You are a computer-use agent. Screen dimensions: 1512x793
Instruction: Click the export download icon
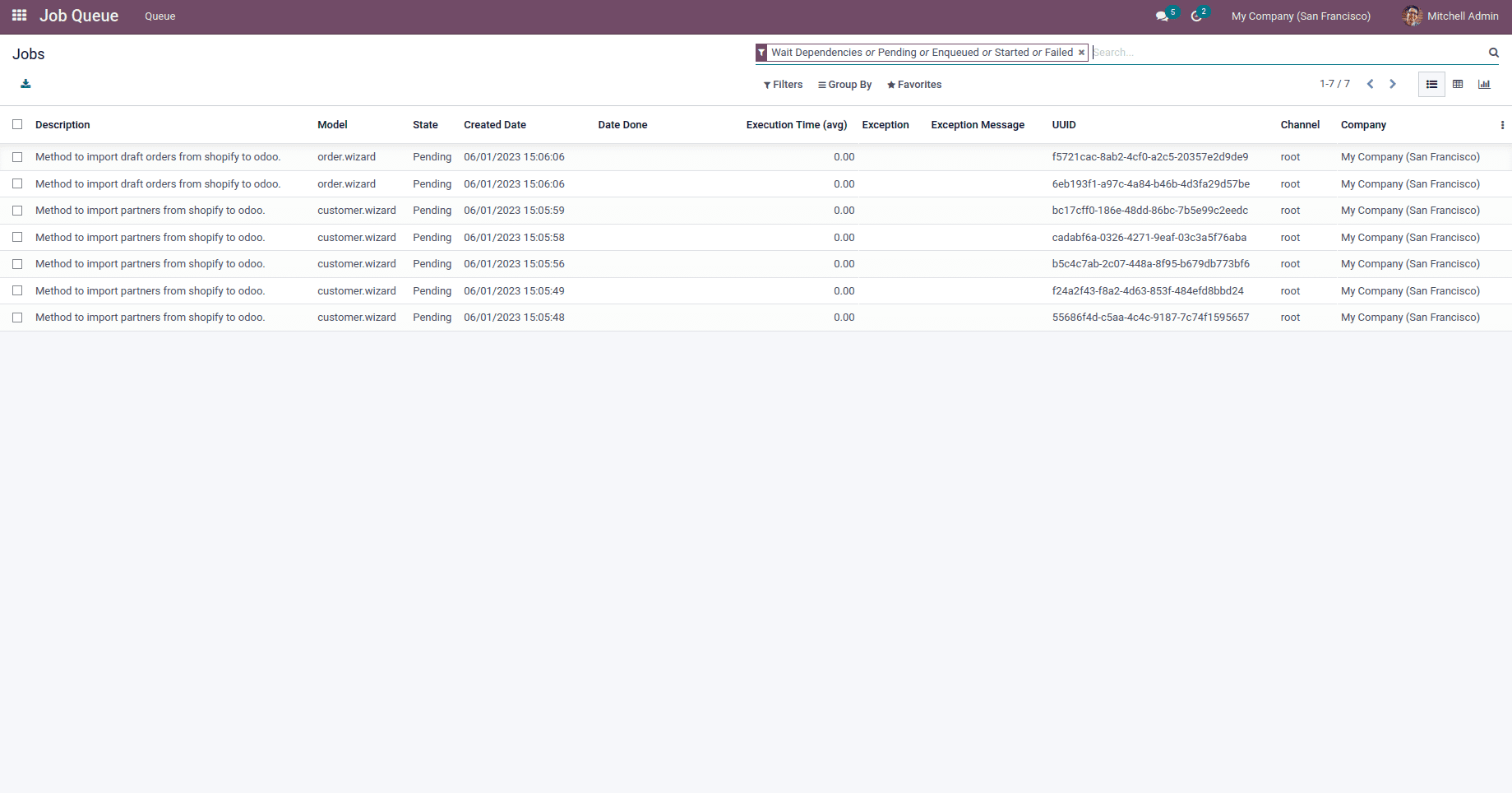click(x=25, y=84)
